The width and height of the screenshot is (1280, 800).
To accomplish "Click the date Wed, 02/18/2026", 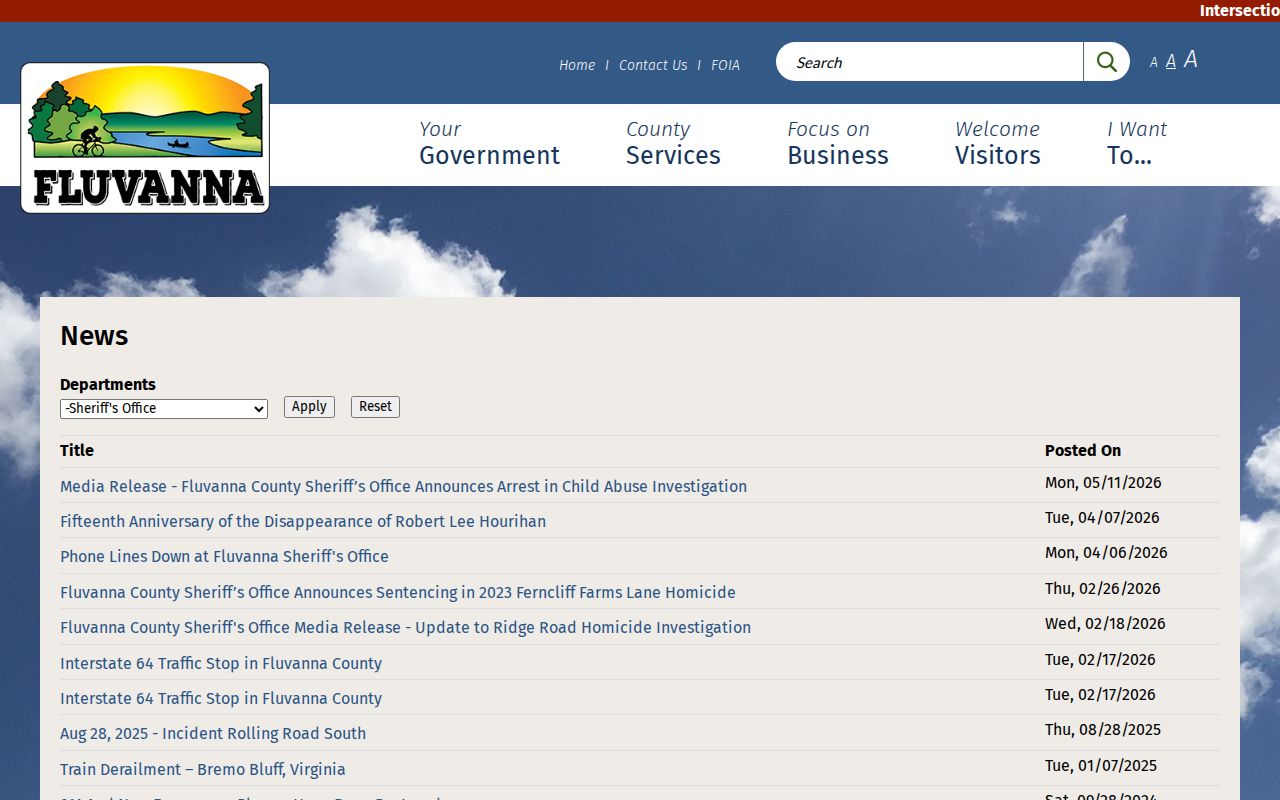I will click(x=1105, y=624).
